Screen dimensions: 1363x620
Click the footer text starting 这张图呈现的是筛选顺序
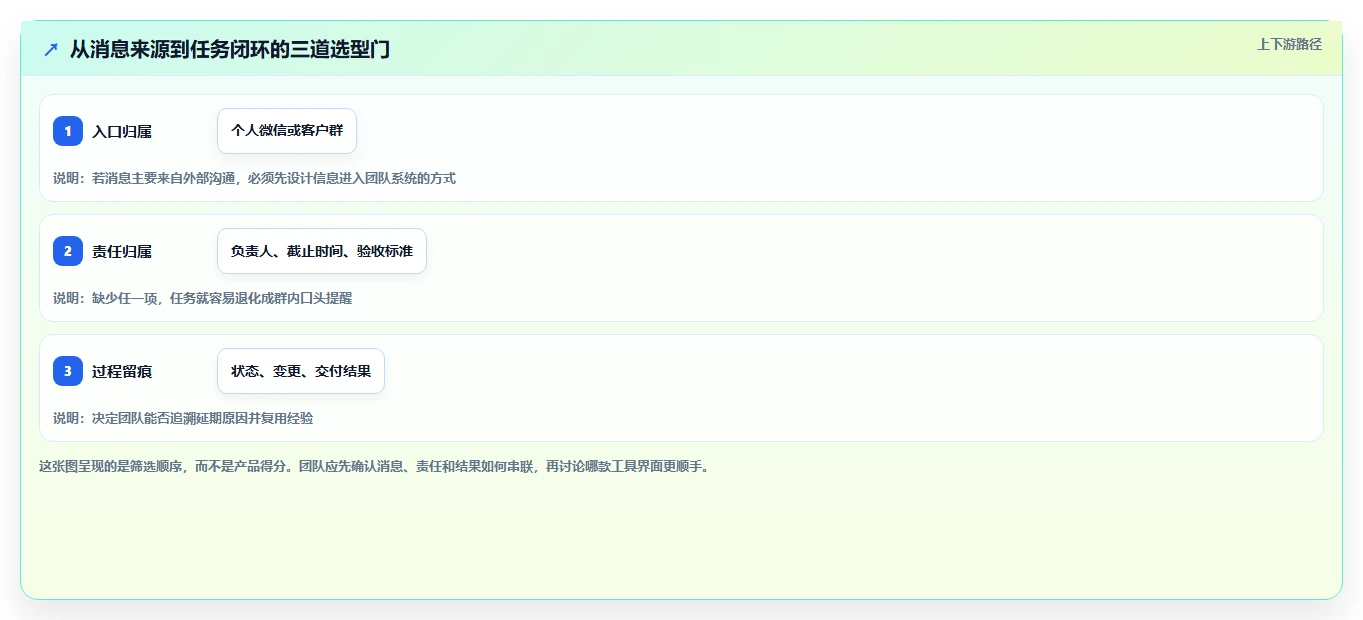[374, 466]
